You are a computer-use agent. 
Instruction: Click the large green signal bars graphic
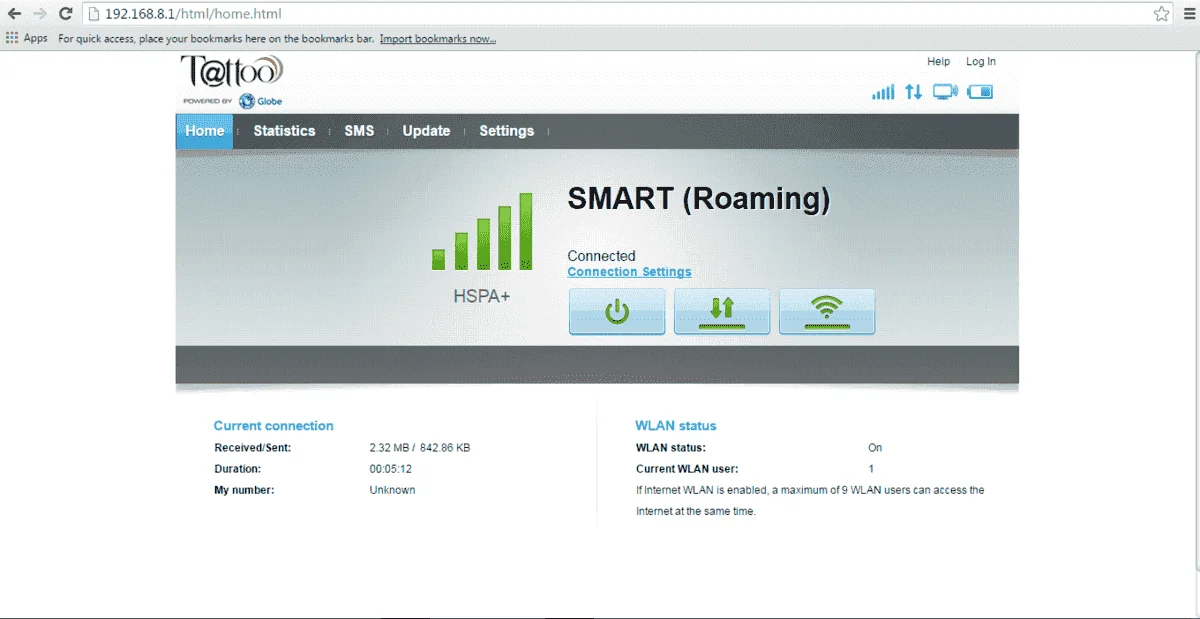[482, 231]
